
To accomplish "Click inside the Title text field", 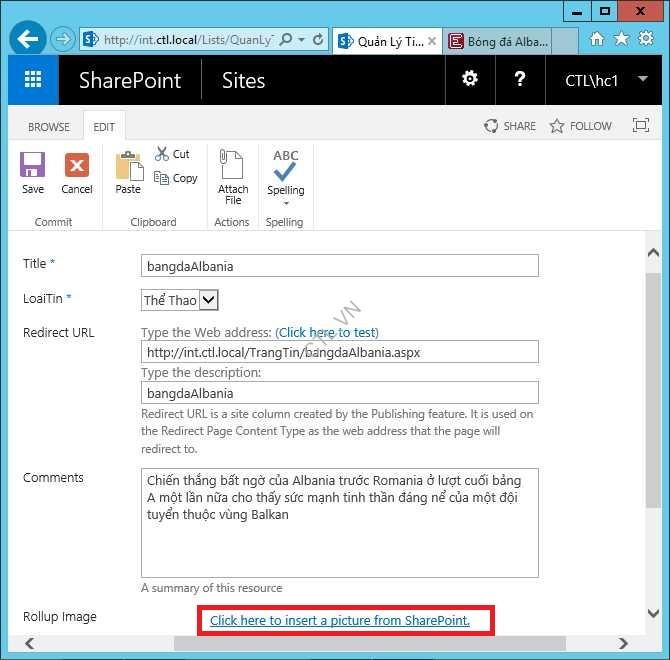I will point(340,266).
